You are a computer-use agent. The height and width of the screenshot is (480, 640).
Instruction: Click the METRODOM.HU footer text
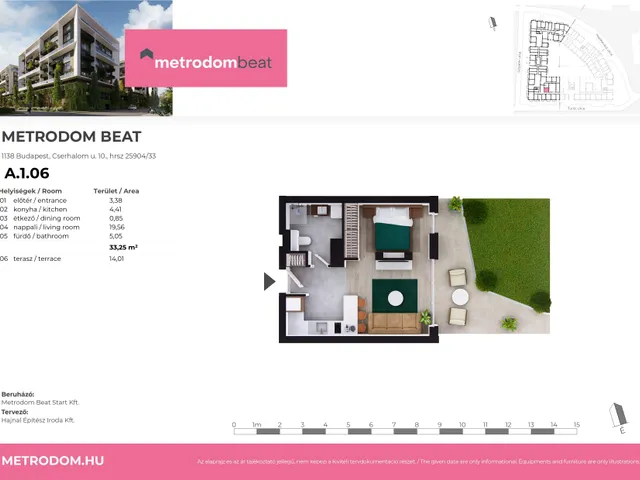pos(53,460)
